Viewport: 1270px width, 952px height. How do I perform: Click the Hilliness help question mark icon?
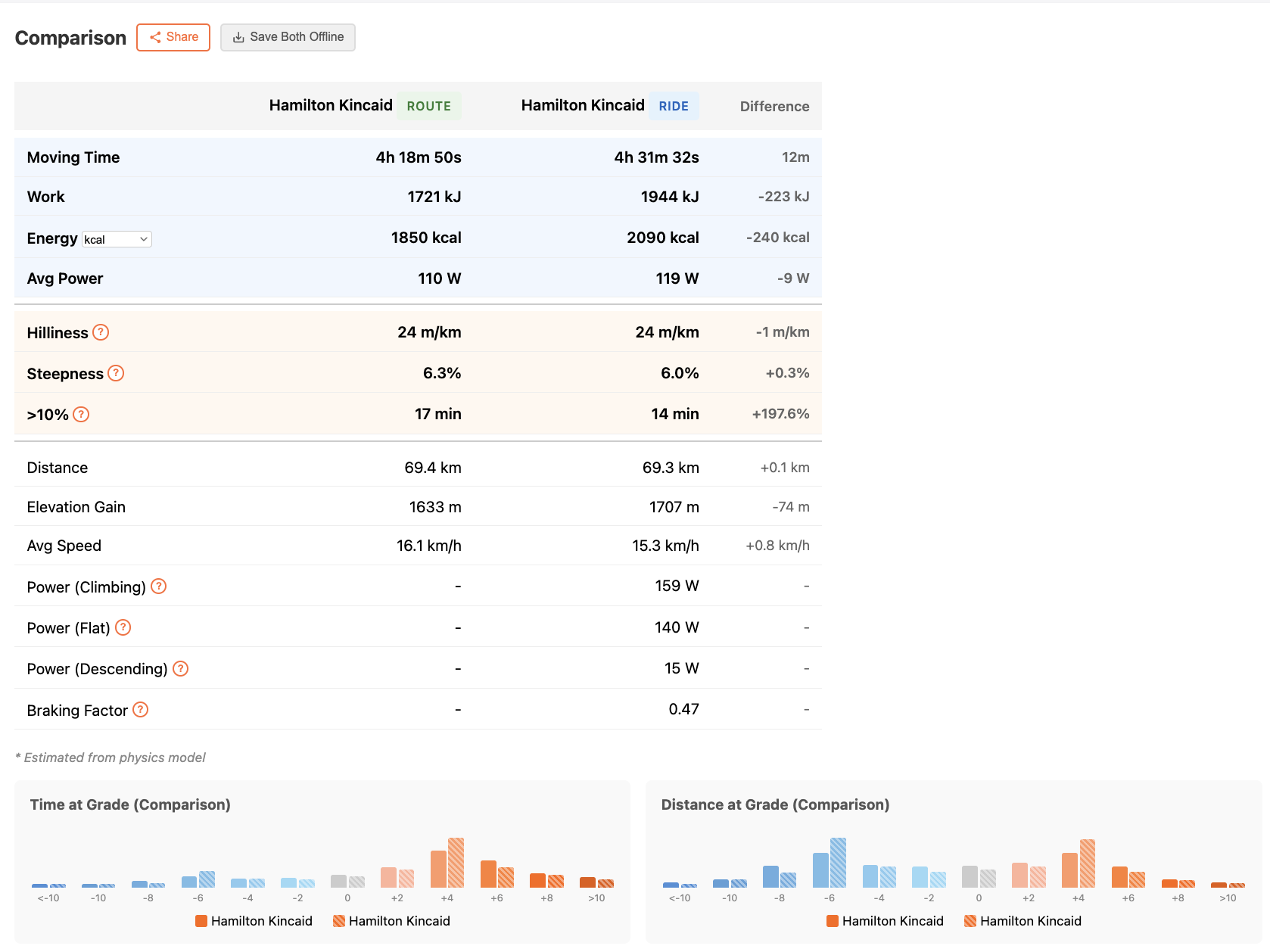pyautogui.click(x=101, y=332)
